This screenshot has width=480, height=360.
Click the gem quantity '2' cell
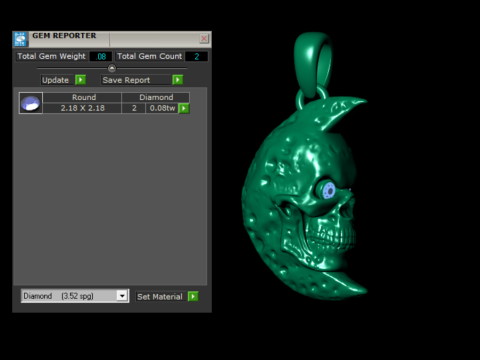point(134,108)
